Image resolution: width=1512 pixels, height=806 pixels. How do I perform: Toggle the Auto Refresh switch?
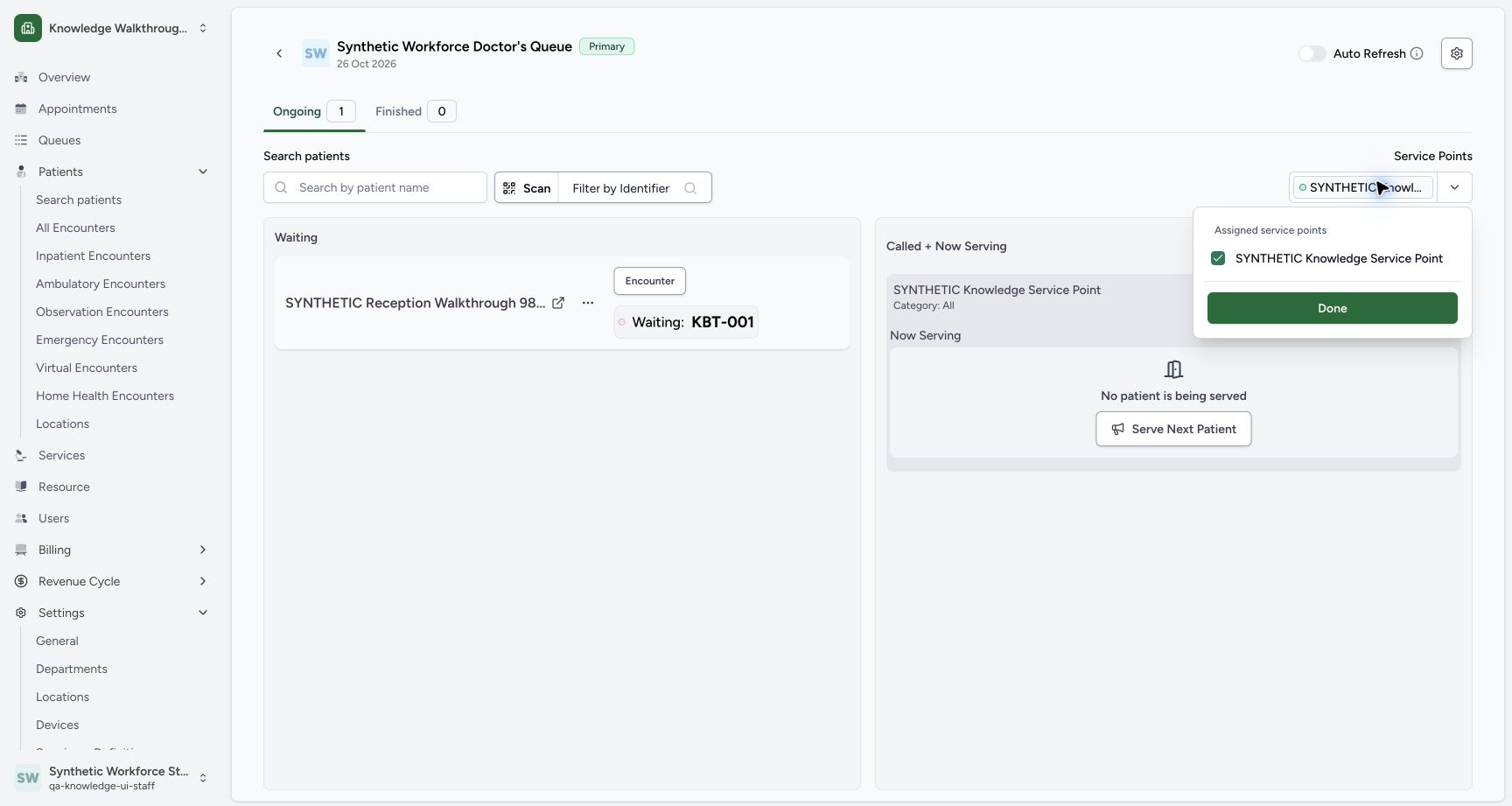(1312, 53)
